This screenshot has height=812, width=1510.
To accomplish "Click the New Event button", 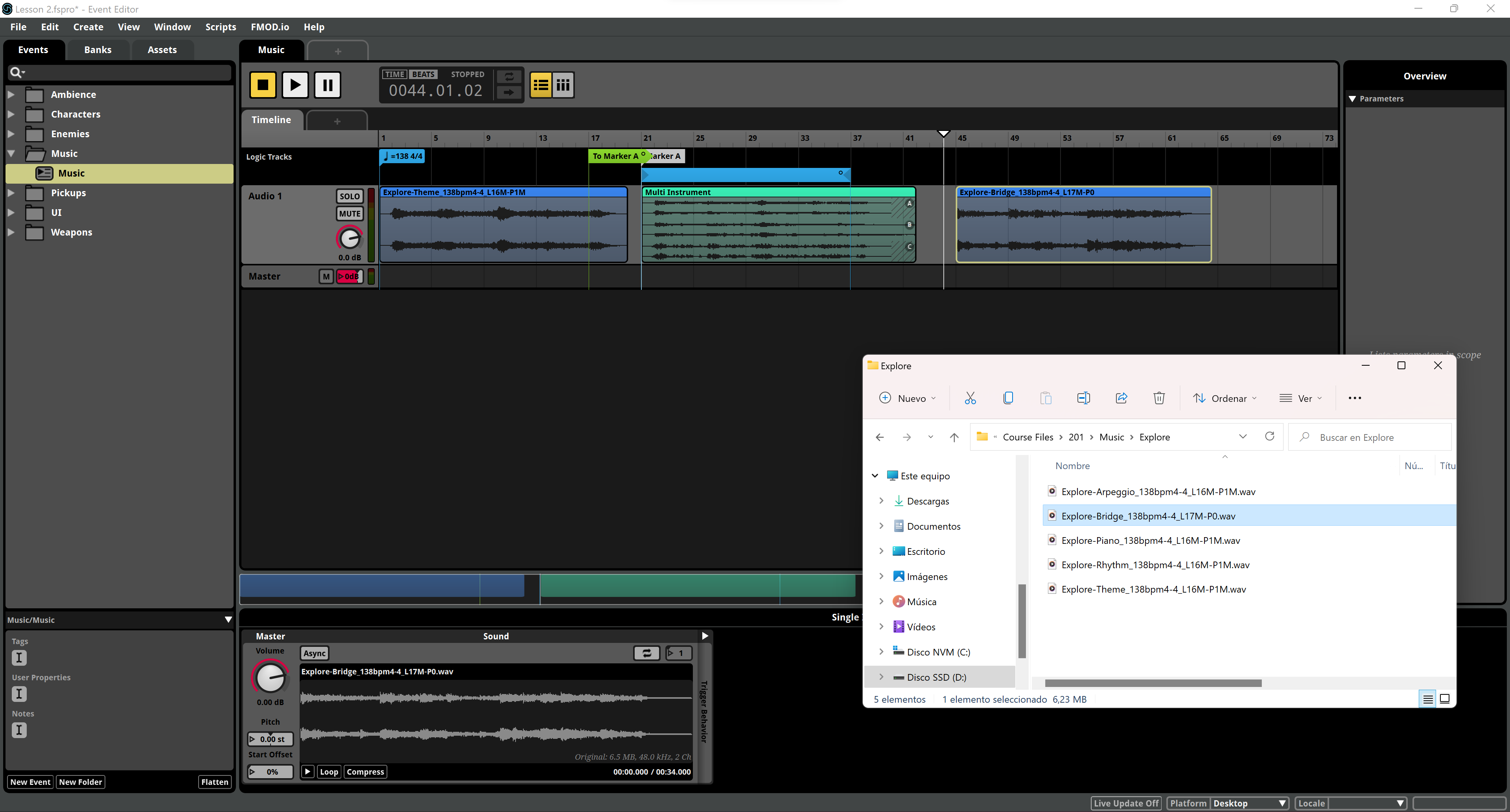I will coord(31,782).
